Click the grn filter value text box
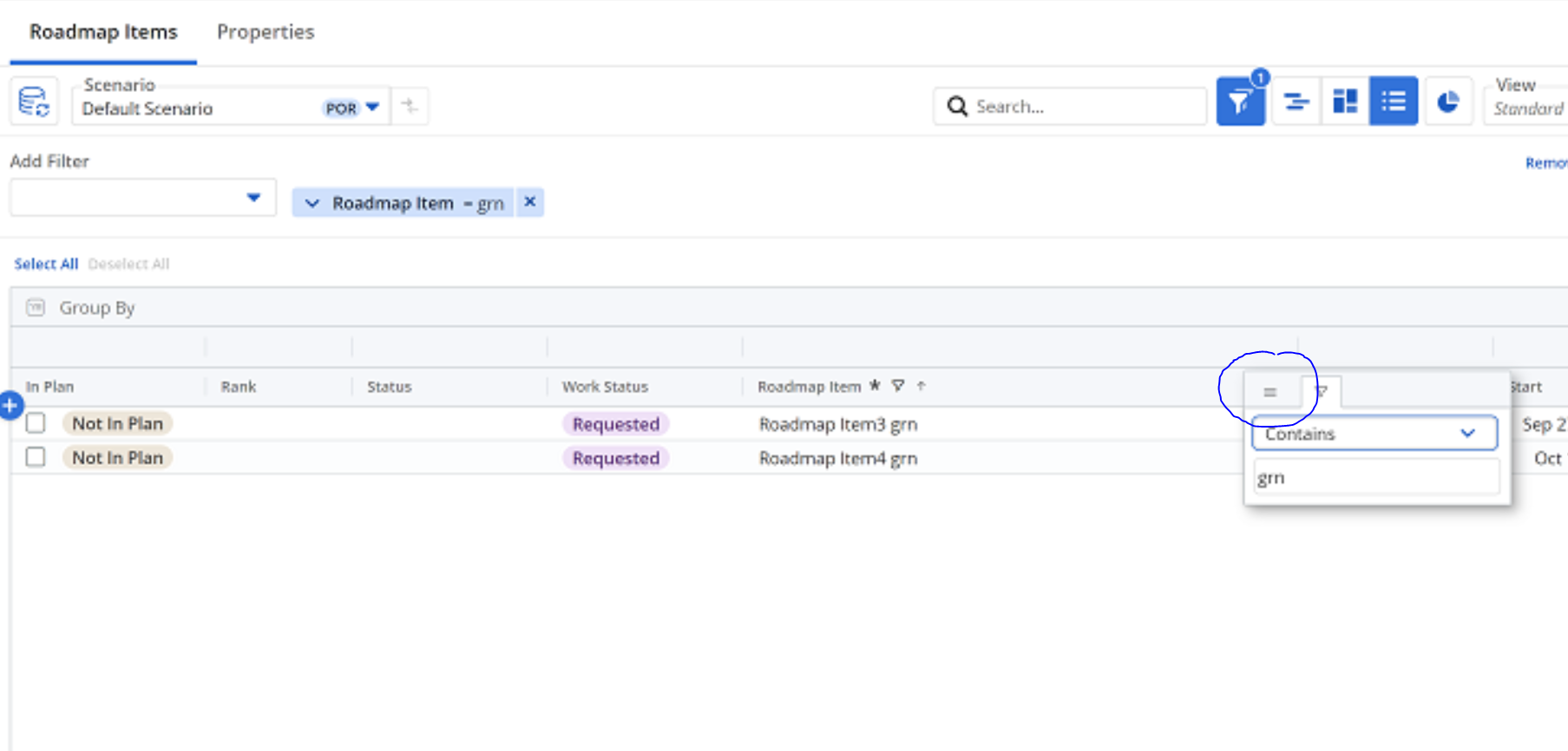Viewport: 1568px width, 751px height. coord(1375,478)
